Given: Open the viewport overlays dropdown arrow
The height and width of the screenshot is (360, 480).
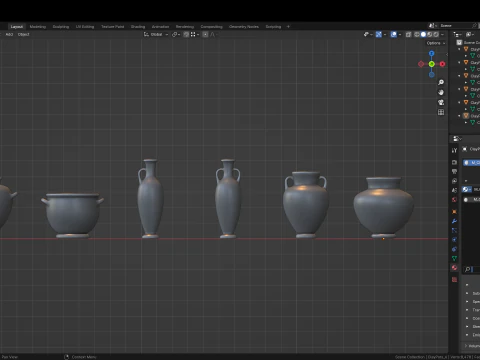Looking at the screenshot, I should (x=400, y=34).
